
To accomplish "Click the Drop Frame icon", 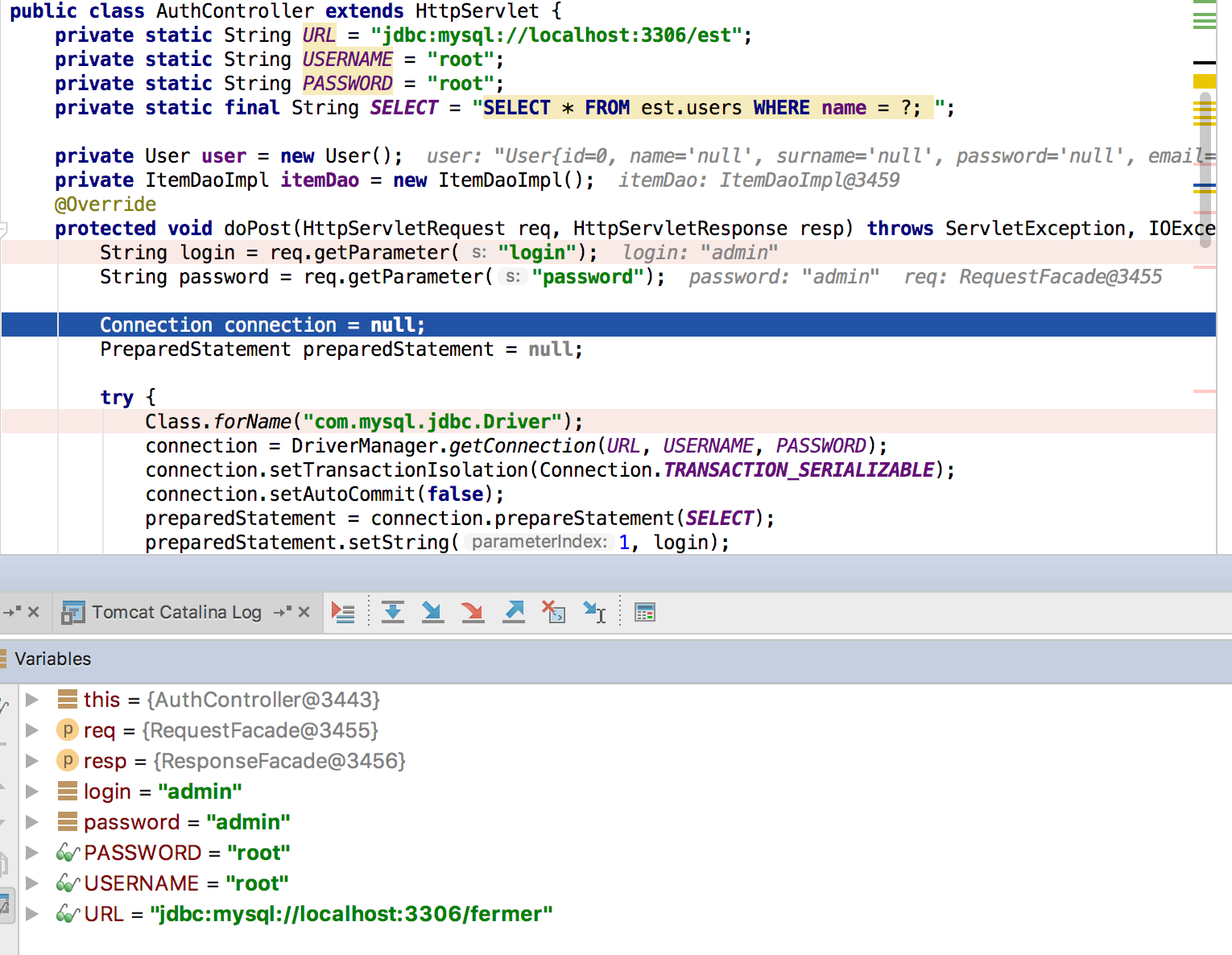I will pos(554,613).
